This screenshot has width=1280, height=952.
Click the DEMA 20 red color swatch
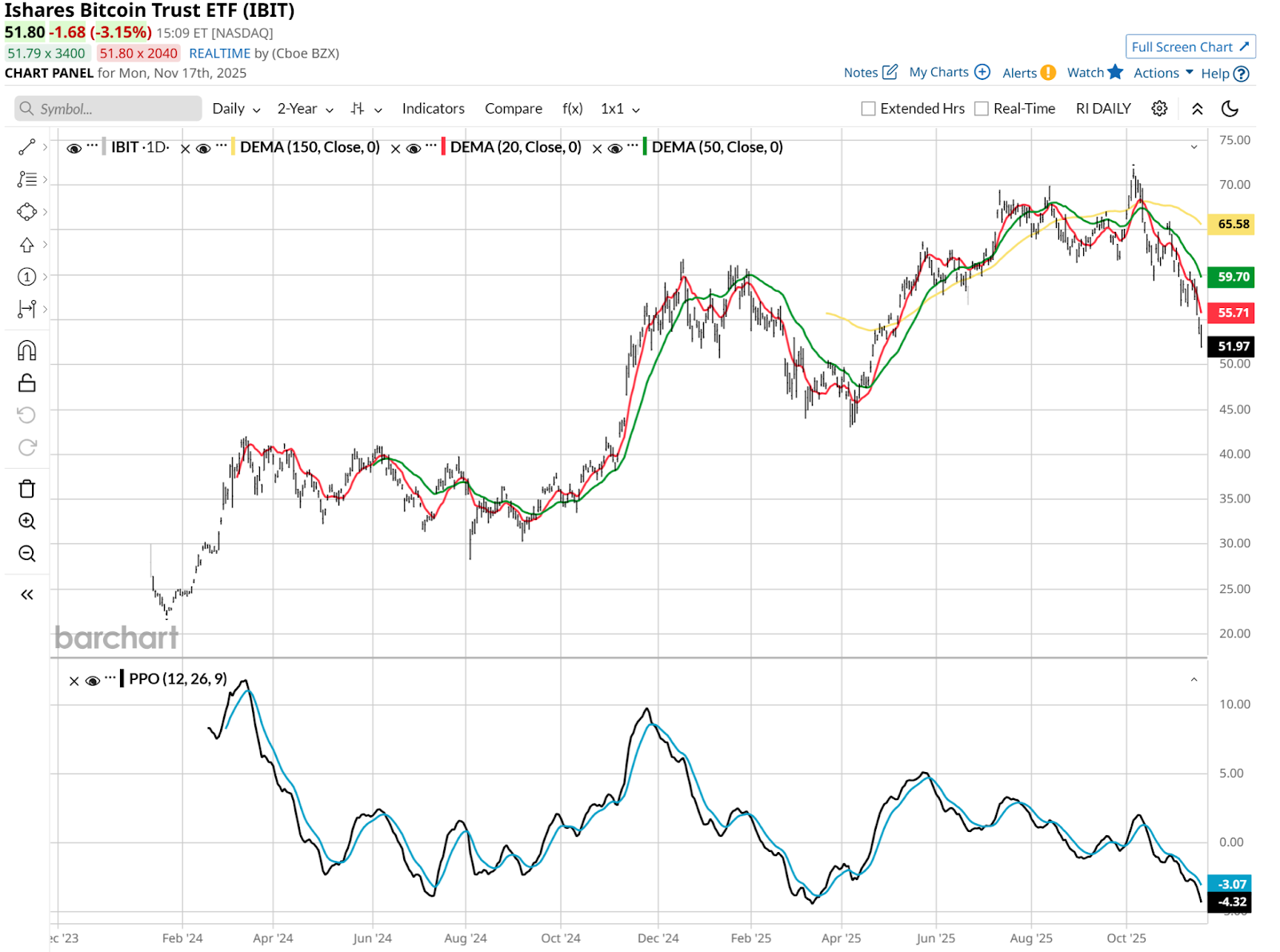[x=443, y=147]
